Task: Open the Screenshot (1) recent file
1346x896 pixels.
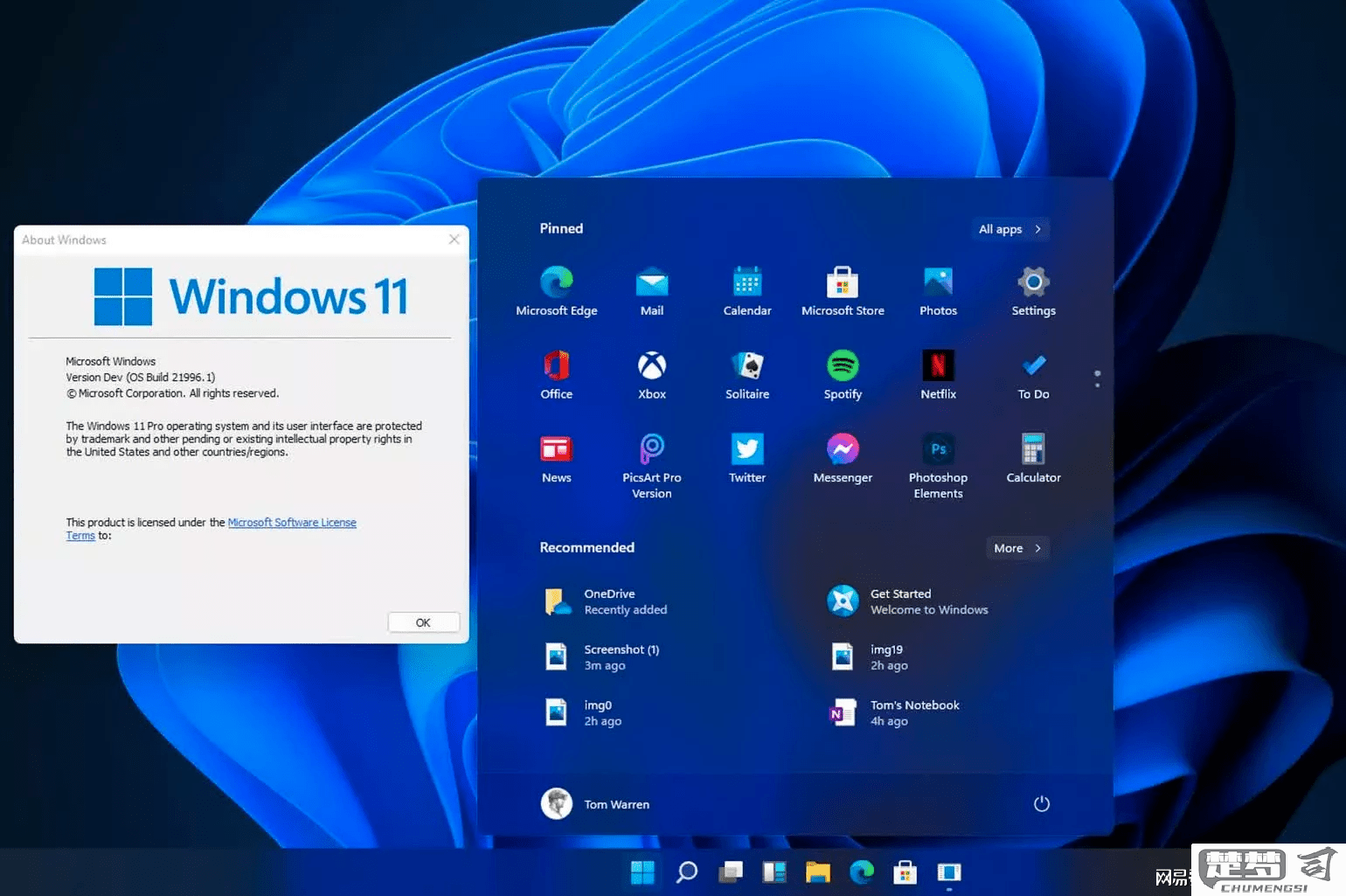Action: (x=602, y=657)
